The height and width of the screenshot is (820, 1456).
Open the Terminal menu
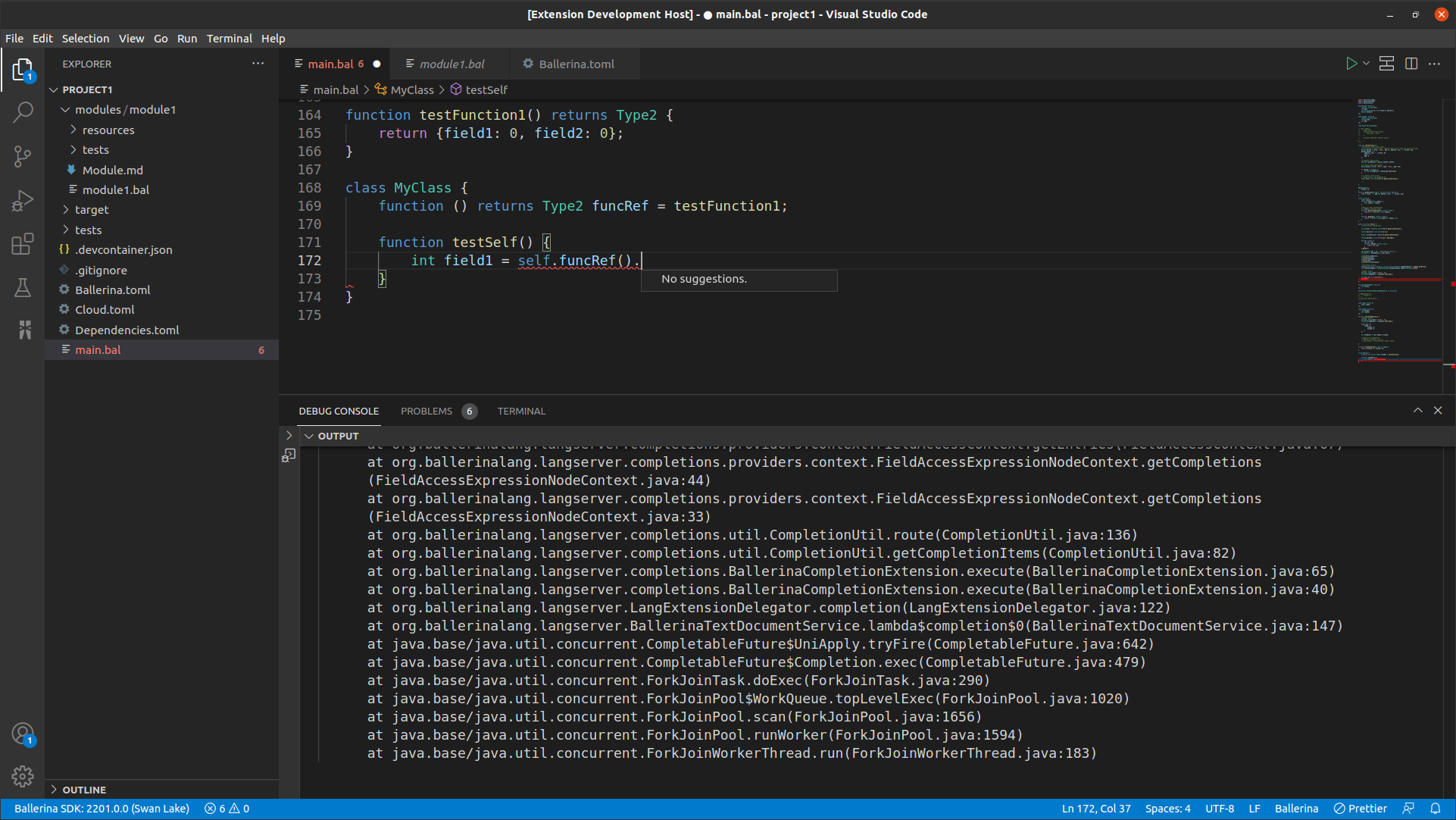point(229,39)
